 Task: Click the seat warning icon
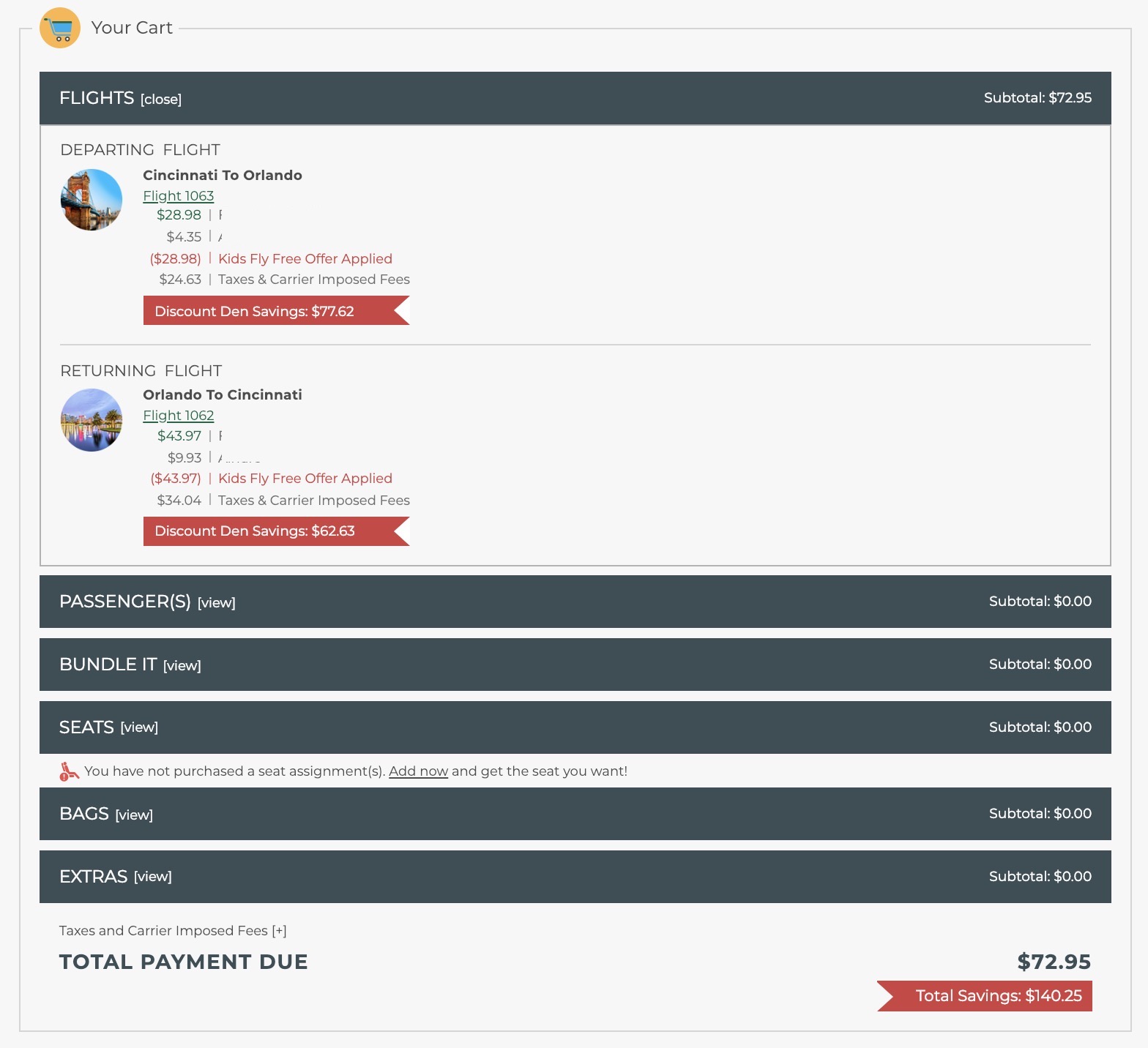click(x=69, y=771)
